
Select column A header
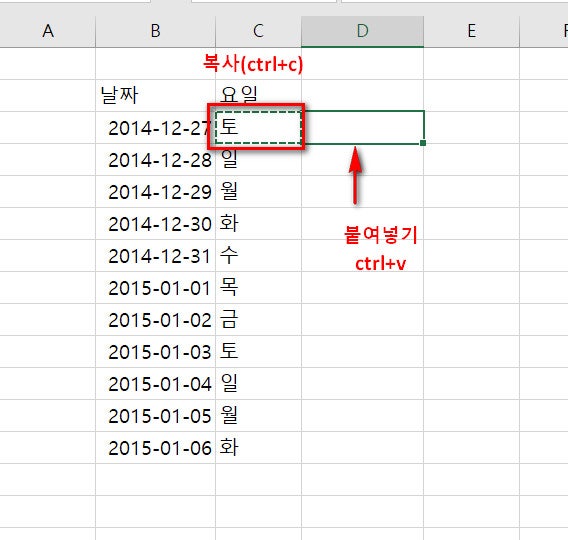click(x=47, y=31)
